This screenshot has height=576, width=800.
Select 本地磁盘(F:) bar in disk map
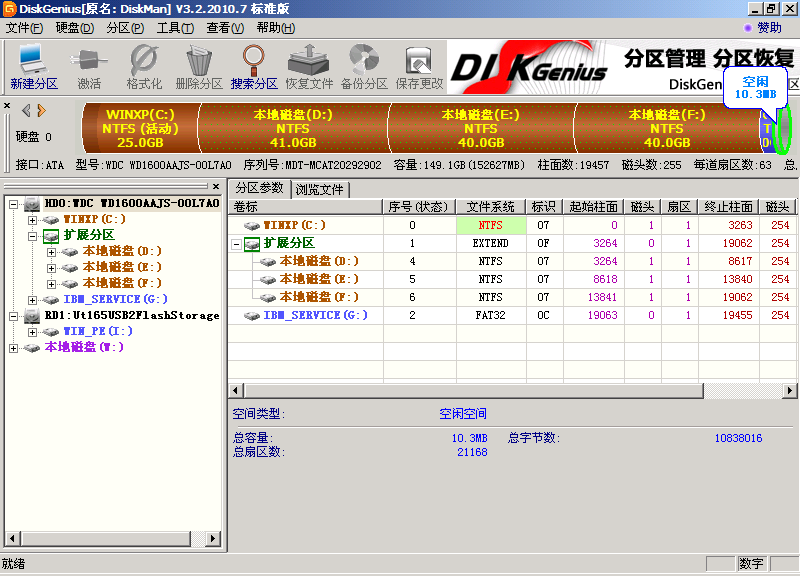coord(667,128)
